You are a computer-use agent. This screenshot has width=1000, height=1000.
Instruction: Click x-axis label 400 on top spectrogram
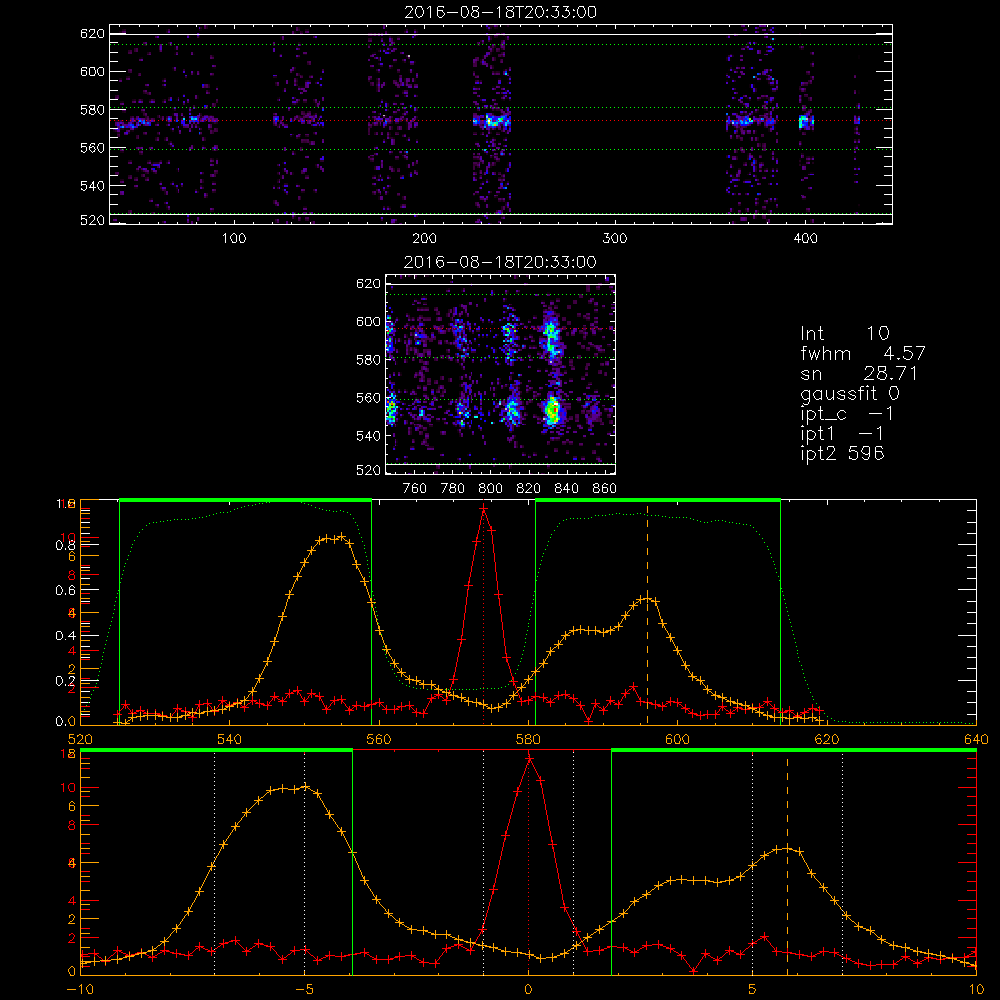pyautogui.click(x=805, y=239)
